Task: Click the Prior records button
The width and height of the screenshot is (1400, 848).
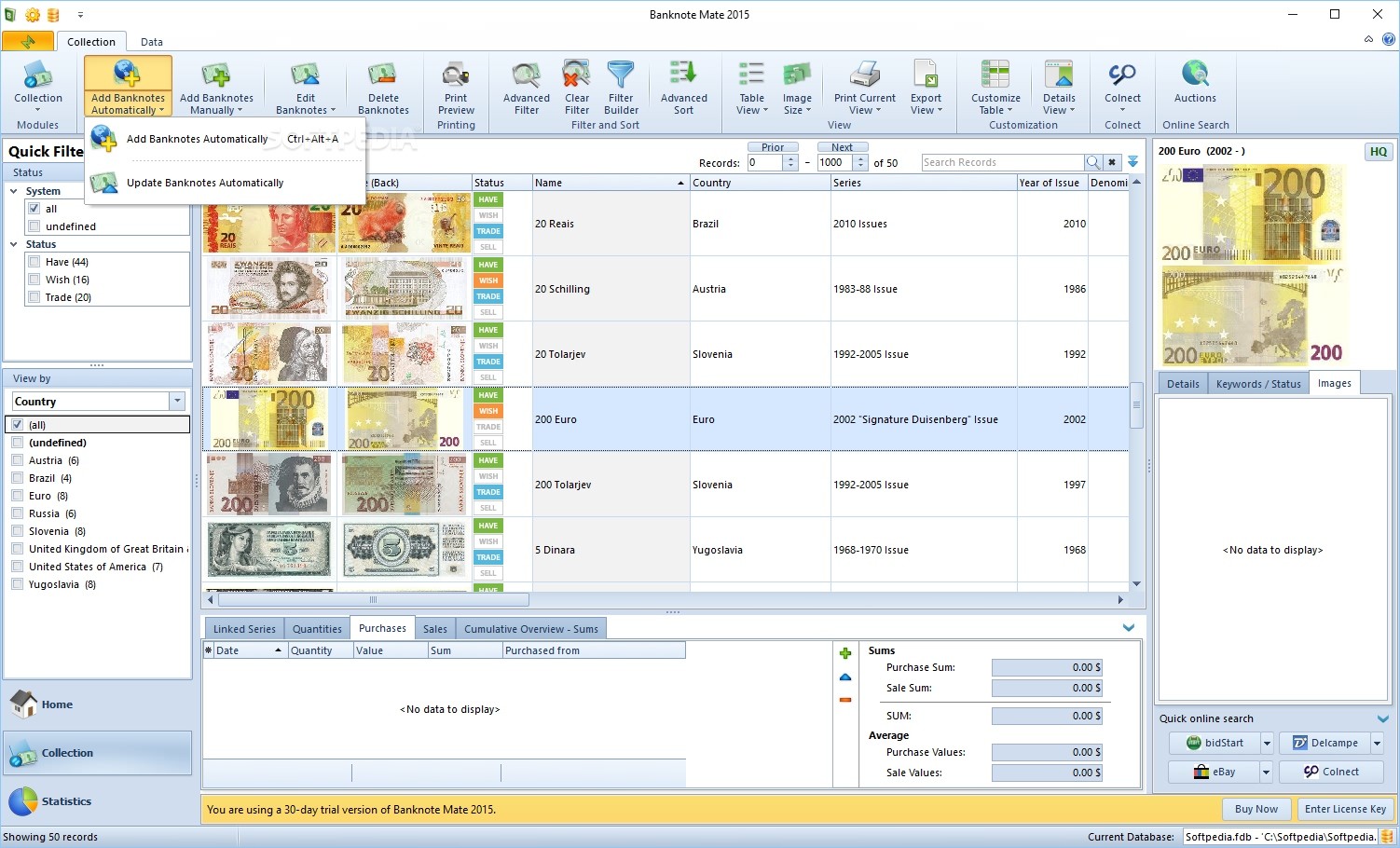Action: (x=773, y=147)
